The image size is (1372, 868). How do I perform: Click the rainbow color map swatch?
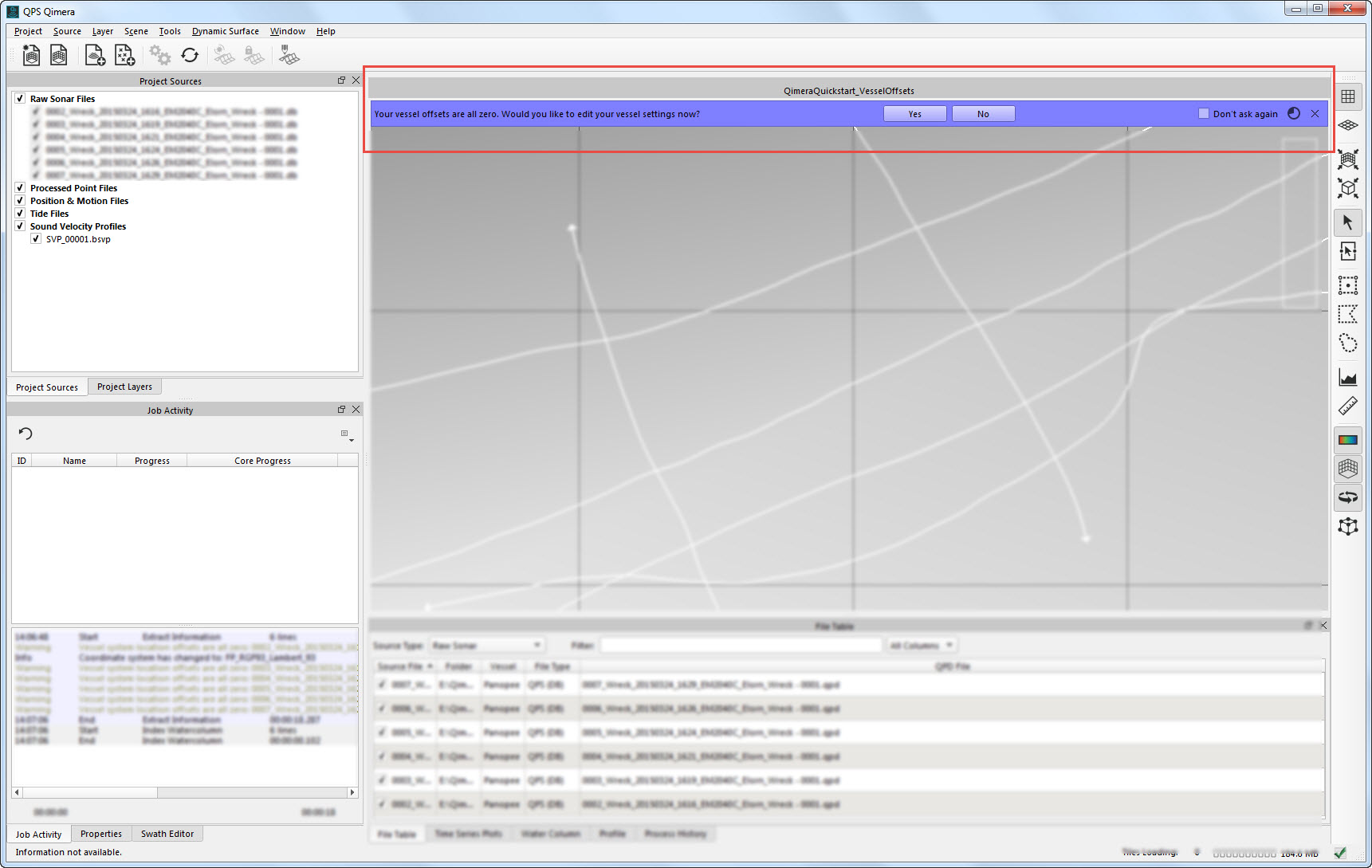click(x=1347, y=440)
